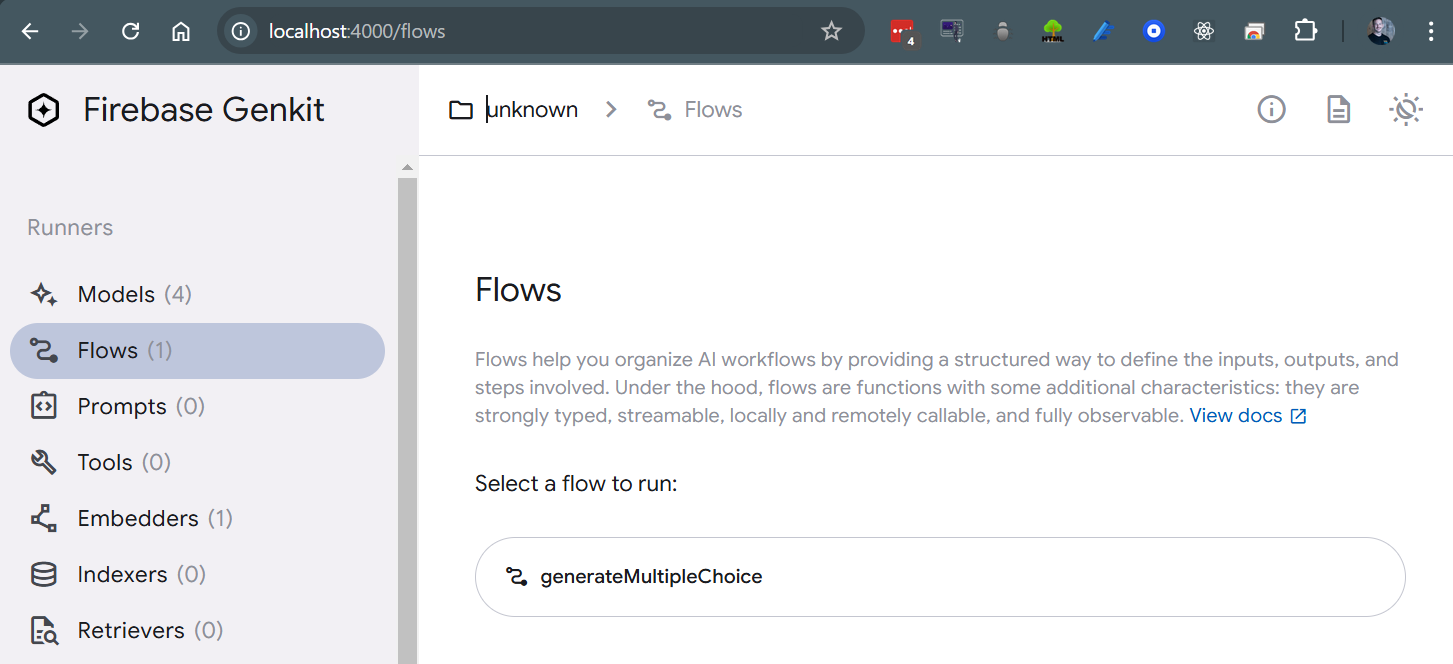Go to browser home page
1453x664 pixels.
pyautogui.click(x=181, y=32)
